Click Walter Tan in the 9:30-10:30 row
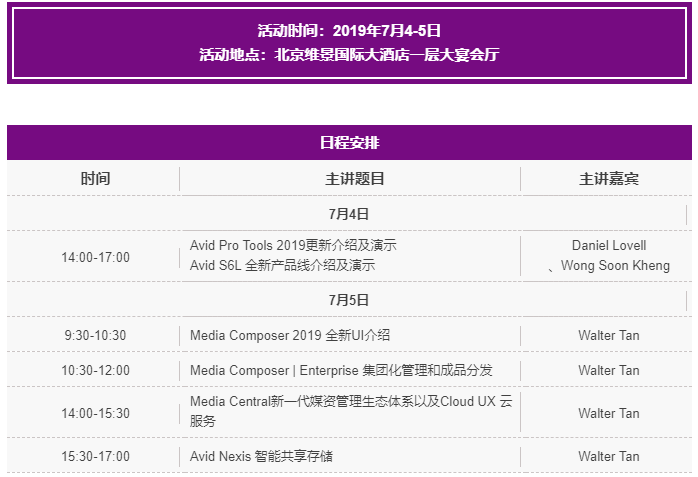Image resolution: width=698 pixels, height=477 pixels. coord(609,335)
